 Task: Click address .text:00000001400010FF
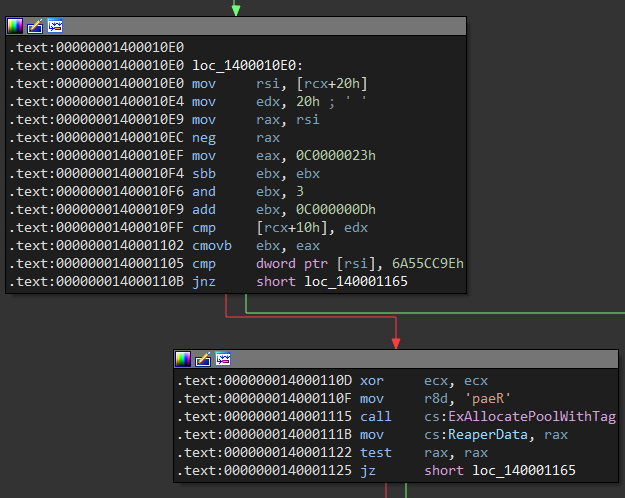click(x=96, y=228)
